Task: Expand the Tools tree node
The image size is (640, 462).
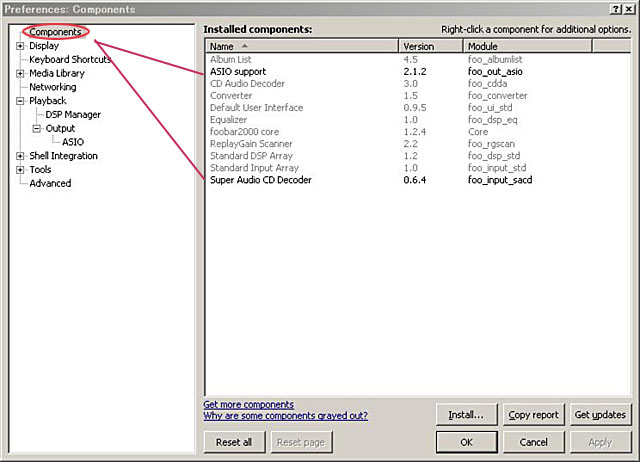Action: (x=20, y=170)
